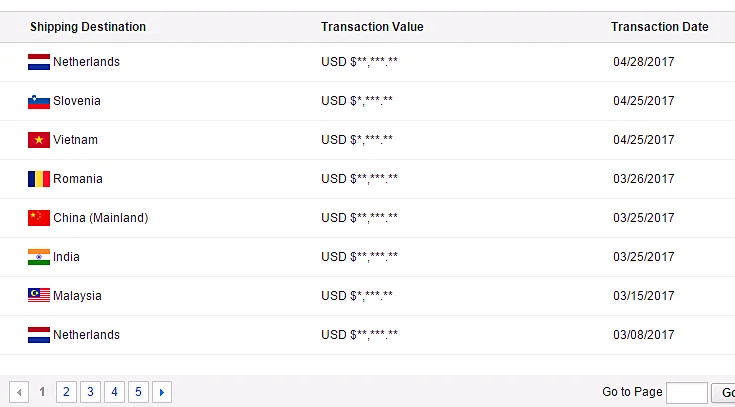Go to the previous page arrow

coord(19,392)
